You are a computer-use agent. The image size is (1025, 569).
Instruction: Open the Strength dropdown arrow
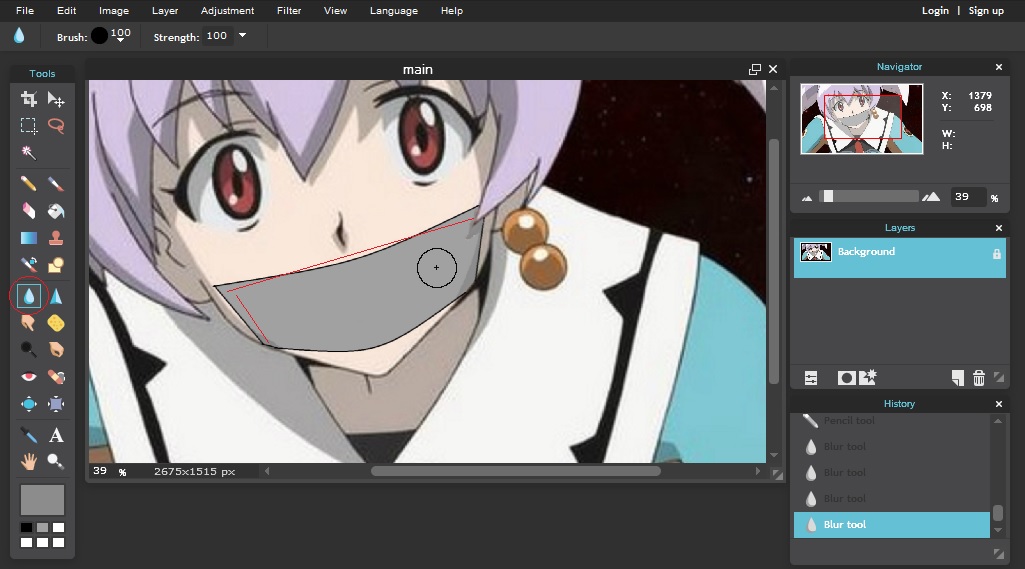(243, 35)
